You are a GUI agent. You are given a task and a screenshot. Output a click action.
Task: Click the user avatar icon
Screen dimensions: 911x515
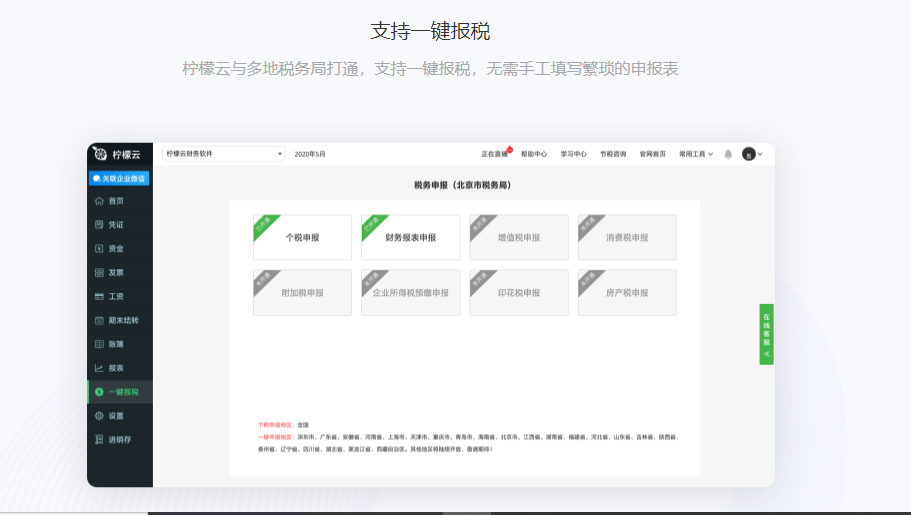pos(748,154)
